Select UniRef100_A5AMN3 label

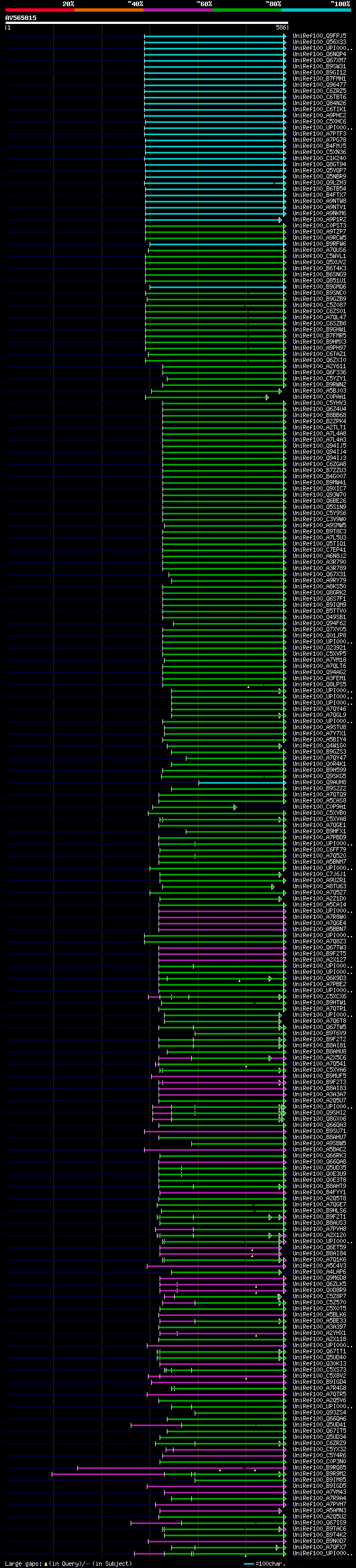click(319, 1510)
